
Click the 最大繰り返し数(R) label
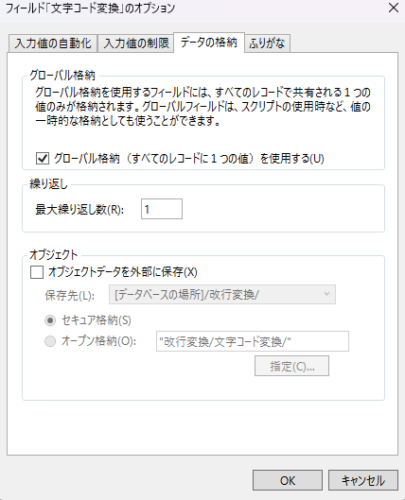79,210
